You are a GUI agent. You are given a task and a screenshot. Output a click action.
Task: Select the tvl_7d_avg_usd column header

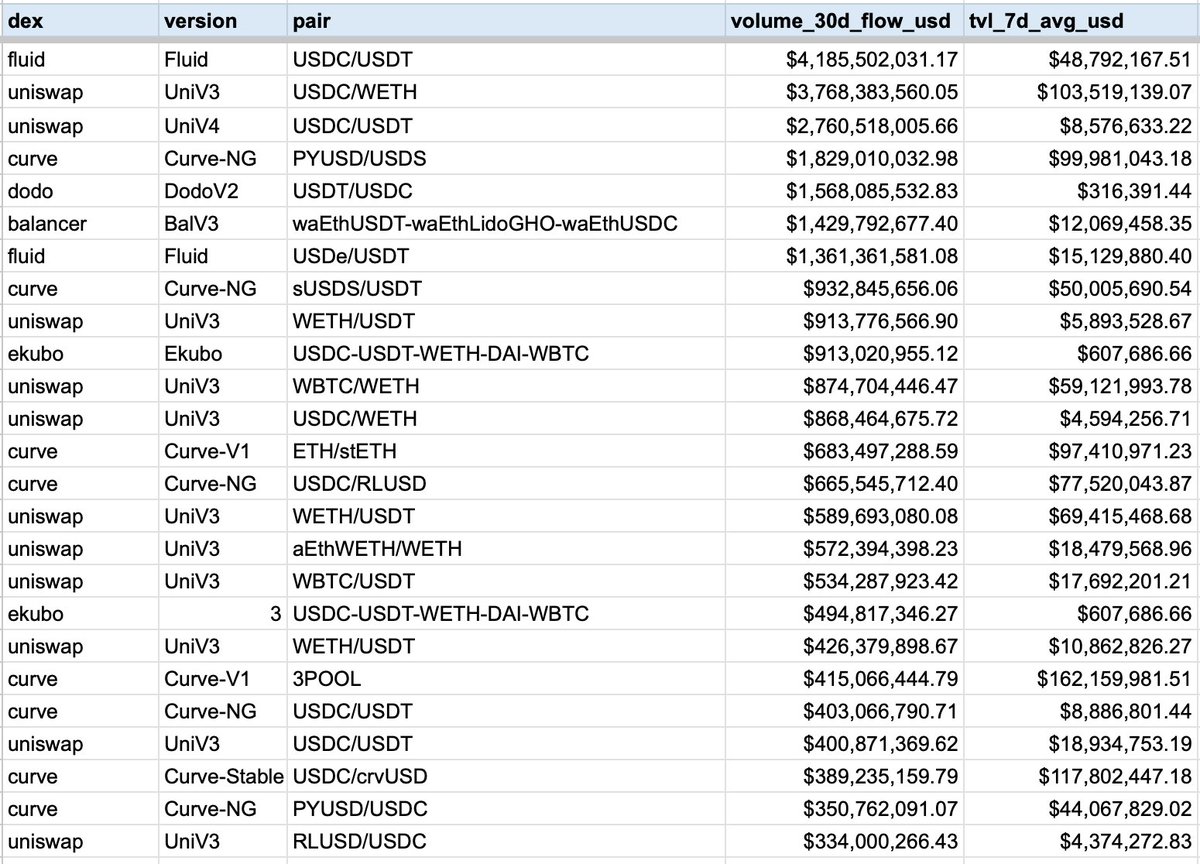[x=1083, y=20]
